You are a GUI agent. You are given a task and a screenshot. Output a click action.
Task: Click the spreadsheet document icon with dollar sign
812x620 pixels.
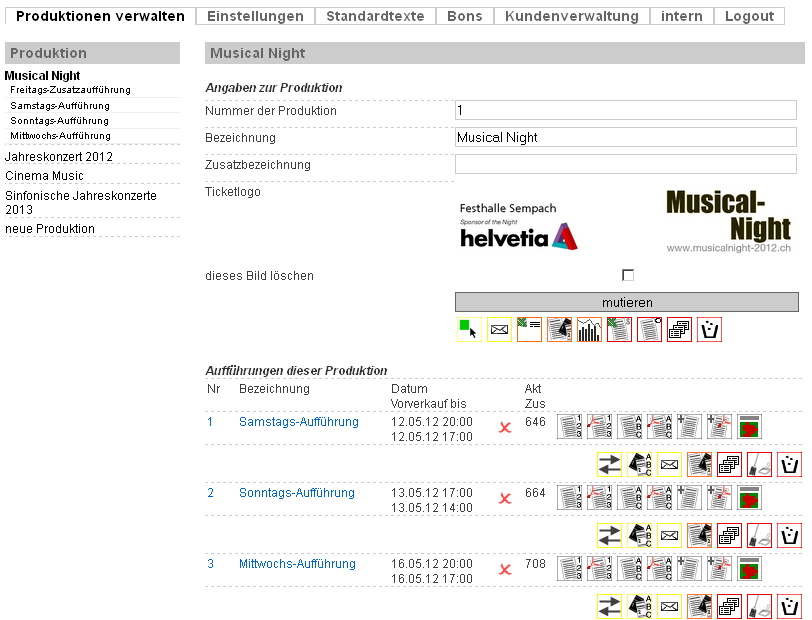tap(619, 330)
